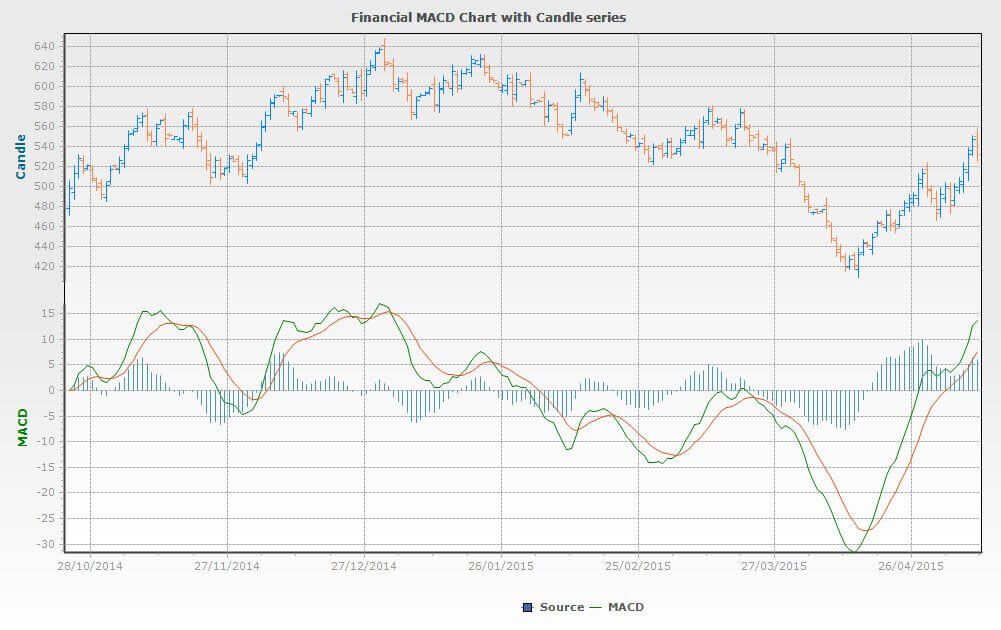1001x630 pixels.
Task: Click the 25/02/2015 date label
Action: [x=637, y=566]
